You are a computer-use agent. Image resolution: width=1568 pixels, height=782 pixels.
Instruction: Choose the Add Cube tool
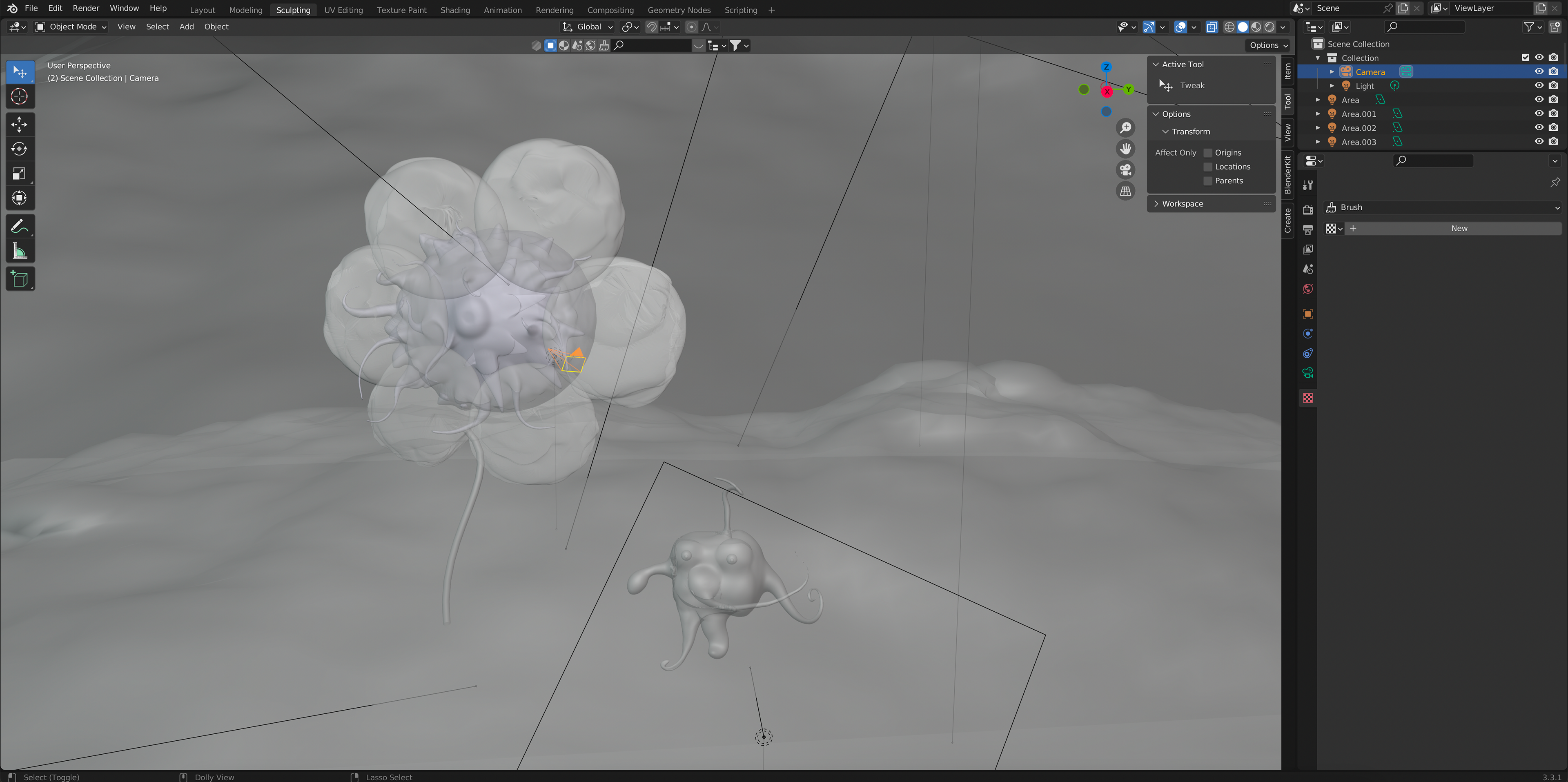20,279
